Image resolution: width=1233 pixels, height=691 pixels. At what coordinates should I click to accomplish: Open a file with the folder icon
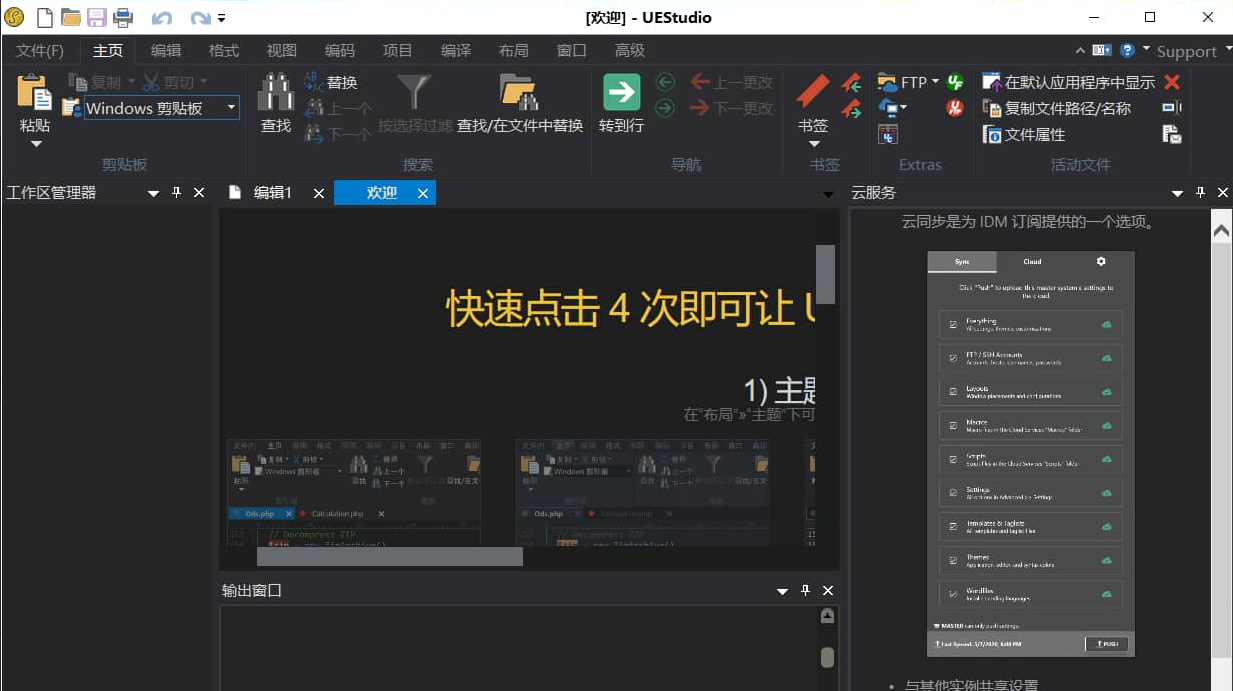coord(70,17)
